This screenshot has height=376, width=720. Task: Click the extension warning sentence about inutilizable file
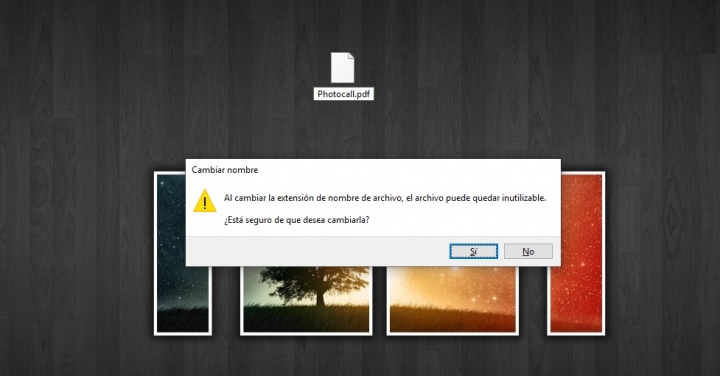385,198
